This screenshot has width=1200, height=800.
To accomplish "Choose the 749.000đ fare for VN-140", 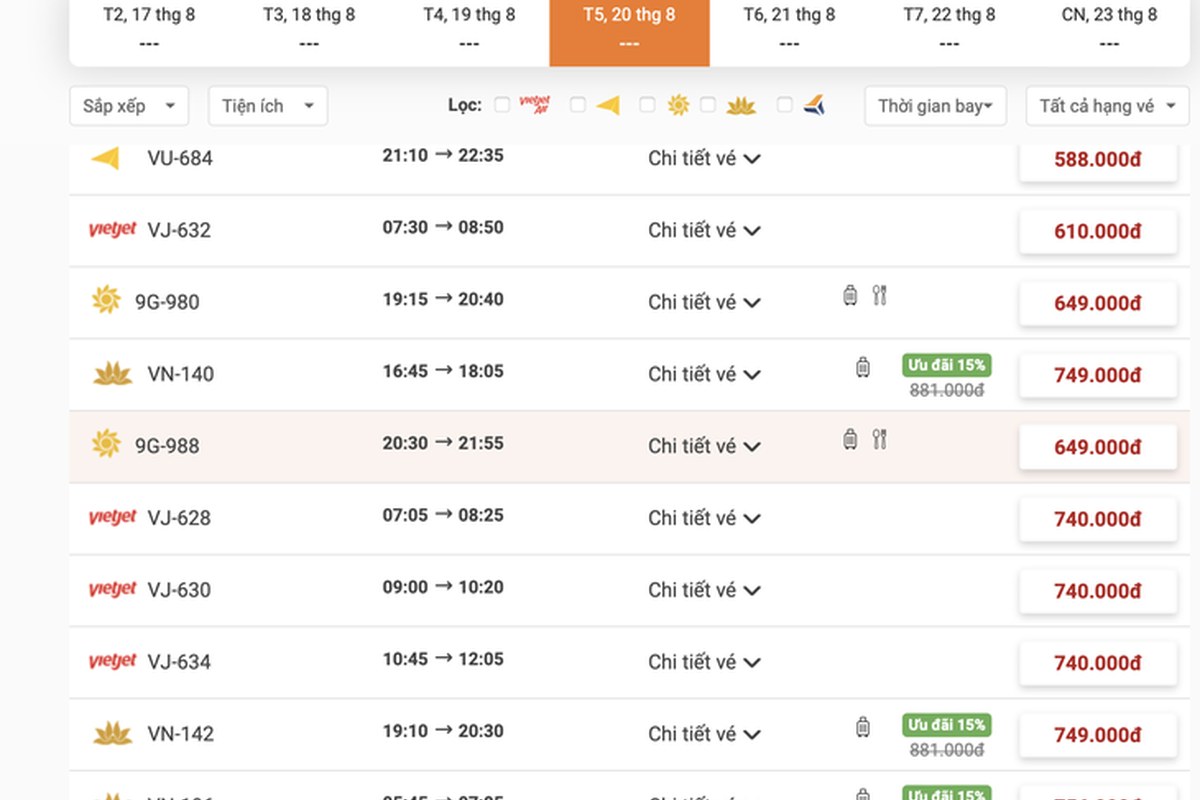I will (1098, 375).
